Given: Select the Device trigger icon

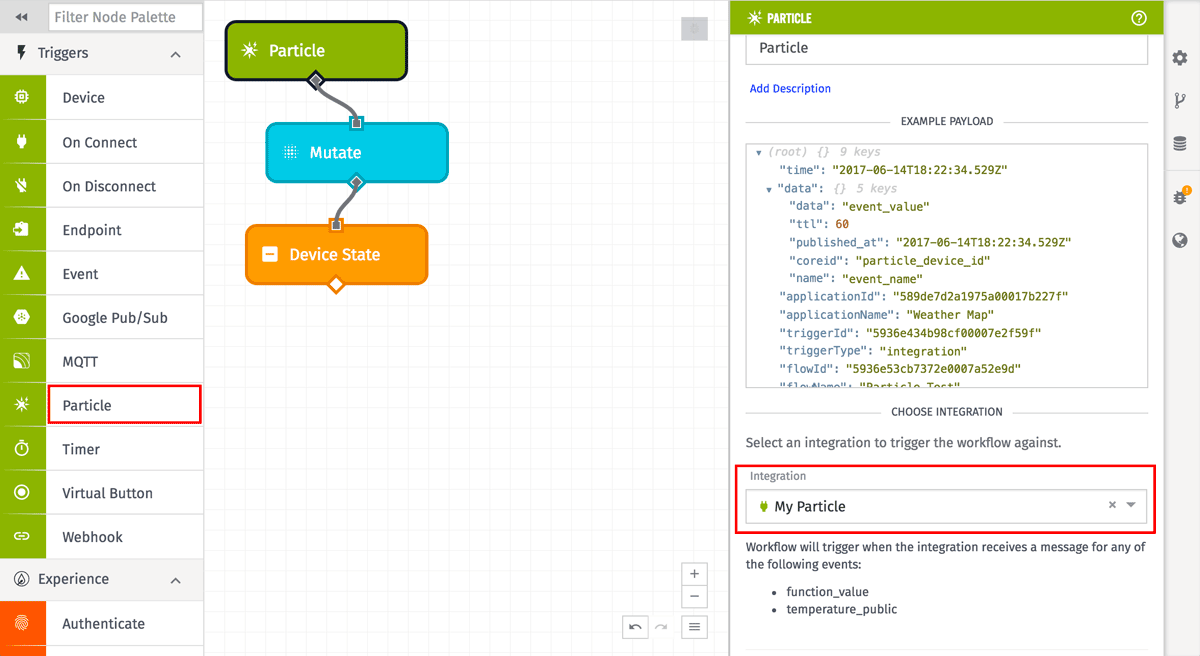Looking at the screenshot, I should pyautogui.click(x=22, y=97).
